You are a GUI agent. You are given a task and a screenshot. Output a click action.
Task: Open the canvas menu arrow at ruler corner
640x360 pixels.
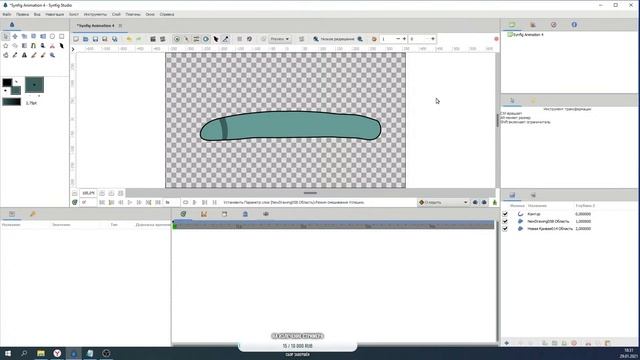coord(73,49)
